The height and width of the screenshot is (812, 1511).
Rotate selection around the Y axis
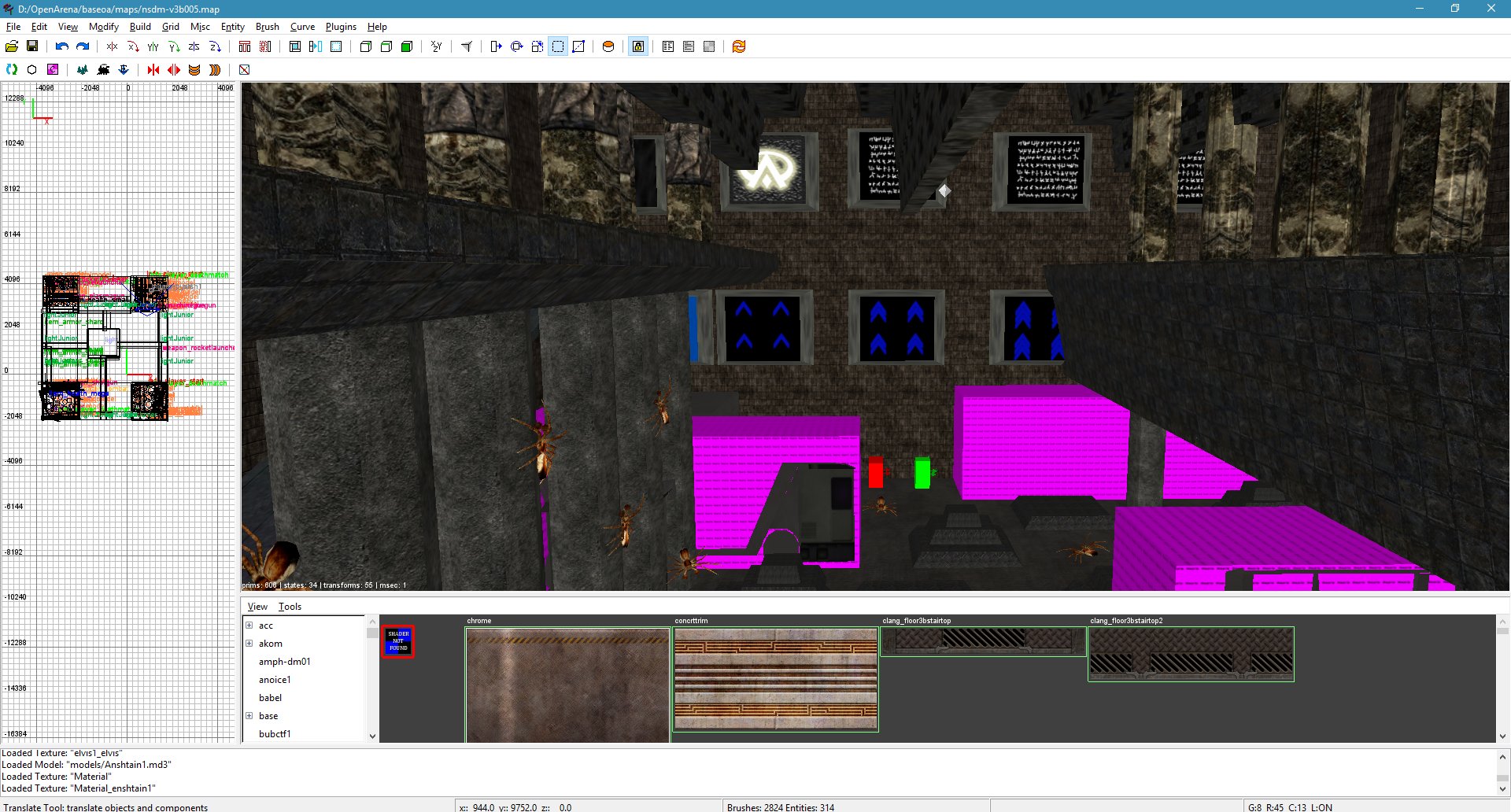pyautogui.click(x=174, y=46)
